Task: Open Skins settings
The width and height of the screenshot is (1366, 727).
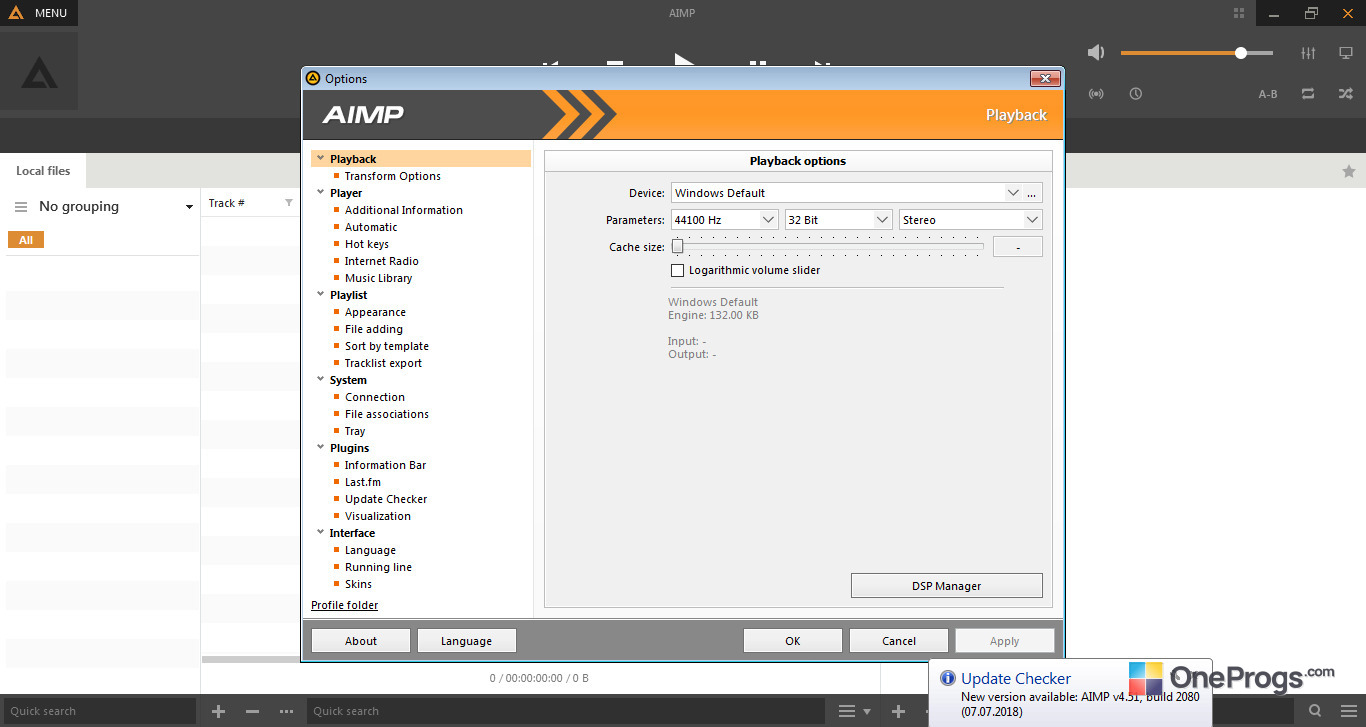Action: pyautogui.click(x=358, y=584)
